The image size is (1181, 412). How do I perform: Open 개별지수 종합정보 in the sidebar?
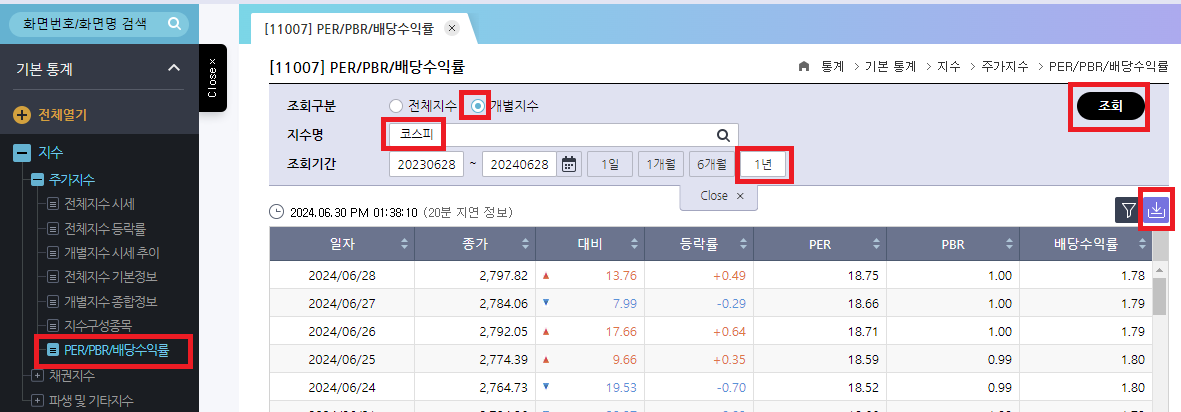click(111, 301)
